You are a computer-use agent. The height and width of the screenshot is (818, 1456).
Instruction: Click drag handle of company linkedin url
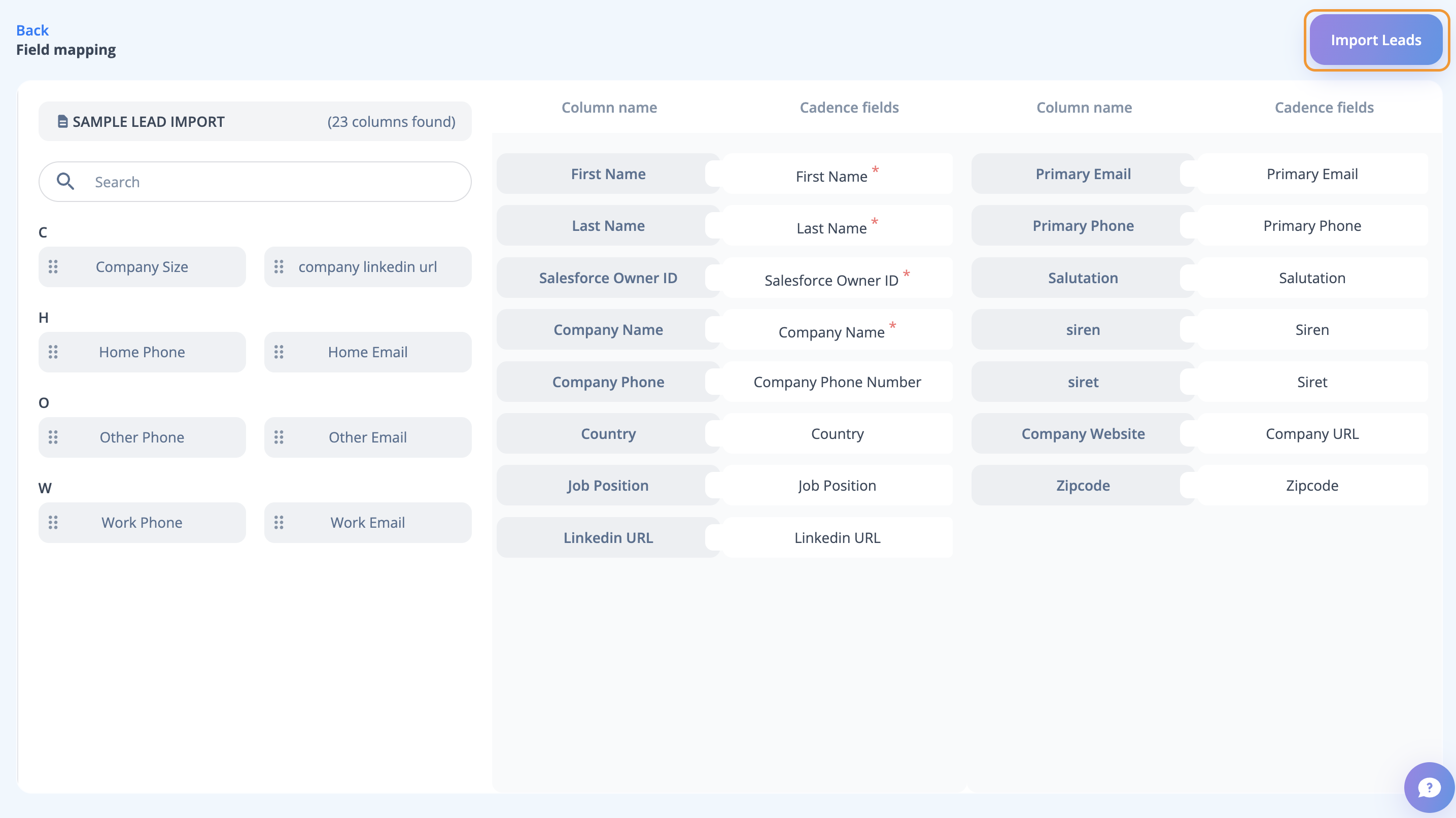[x=279, y=267]
